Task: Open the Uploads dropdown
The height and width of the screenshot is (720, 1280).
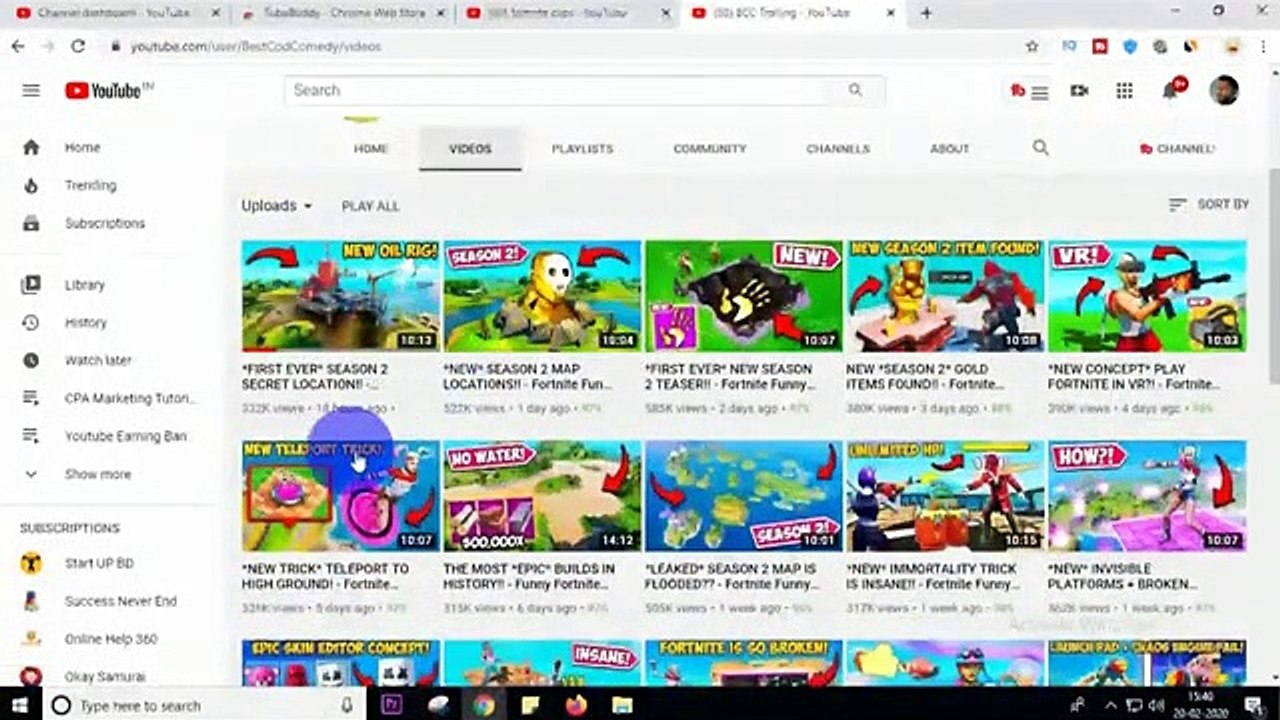Action: tap(277, 205)
